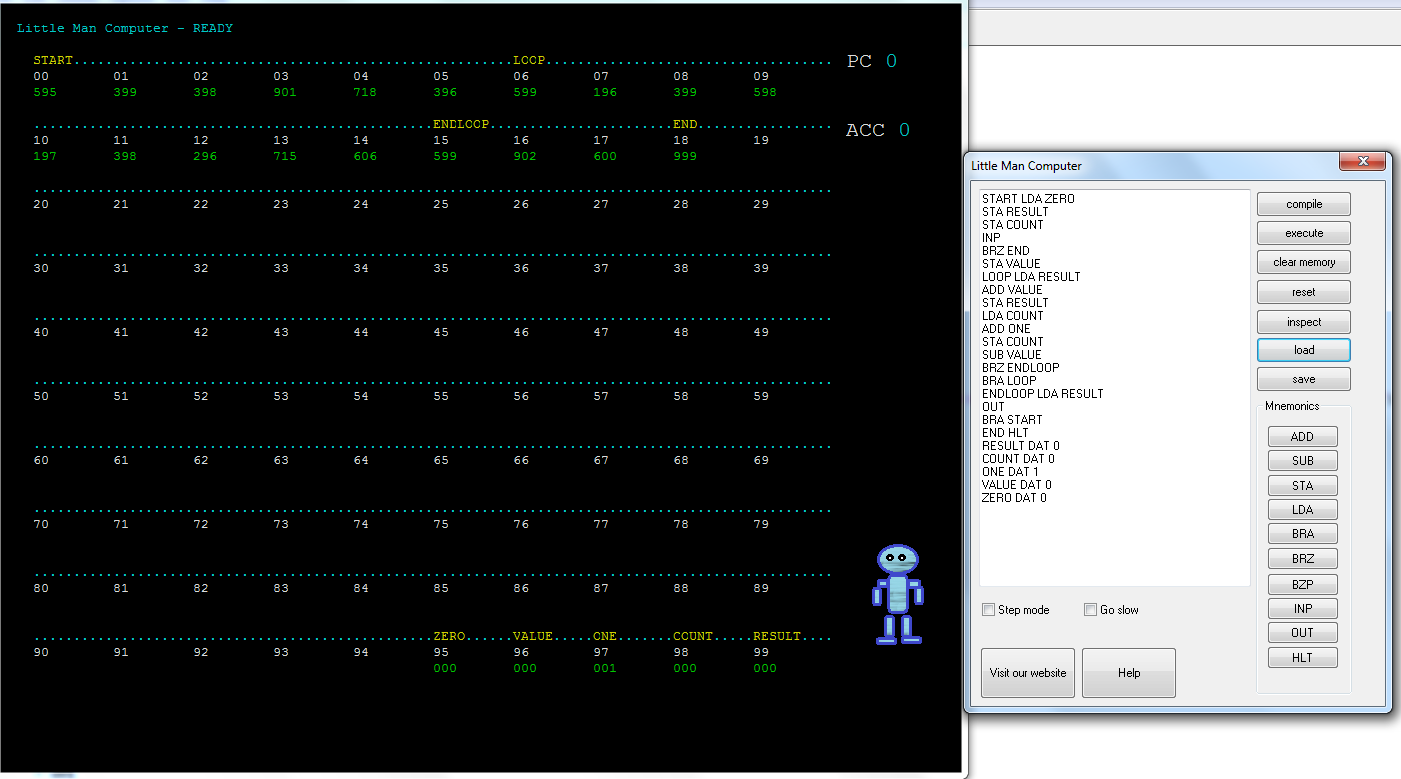Insert the OUT mnemonic
The width and height of the screenshot is (1401, 779).
pos(1302,633)
